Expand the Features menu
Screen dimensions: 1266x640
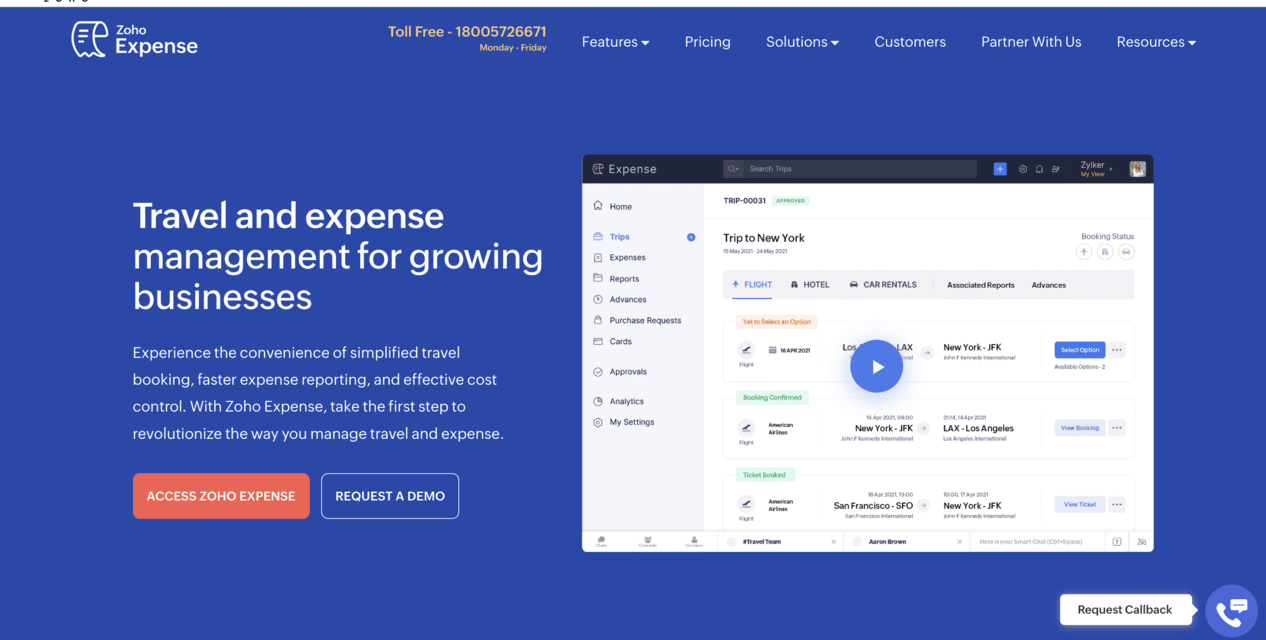(615, 42)
